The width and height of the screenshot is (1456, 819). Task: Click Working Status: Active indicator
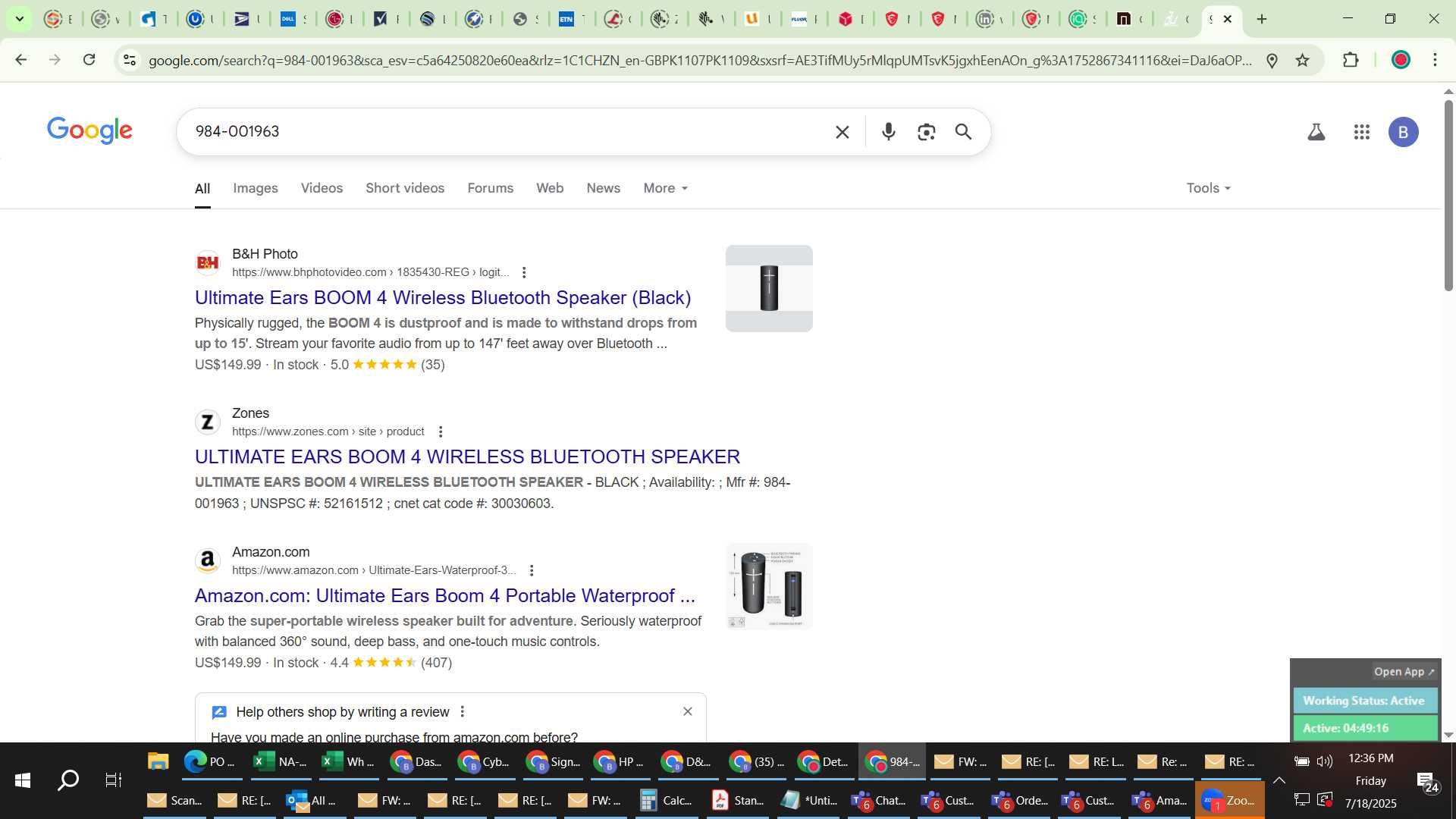[1363, 701]
